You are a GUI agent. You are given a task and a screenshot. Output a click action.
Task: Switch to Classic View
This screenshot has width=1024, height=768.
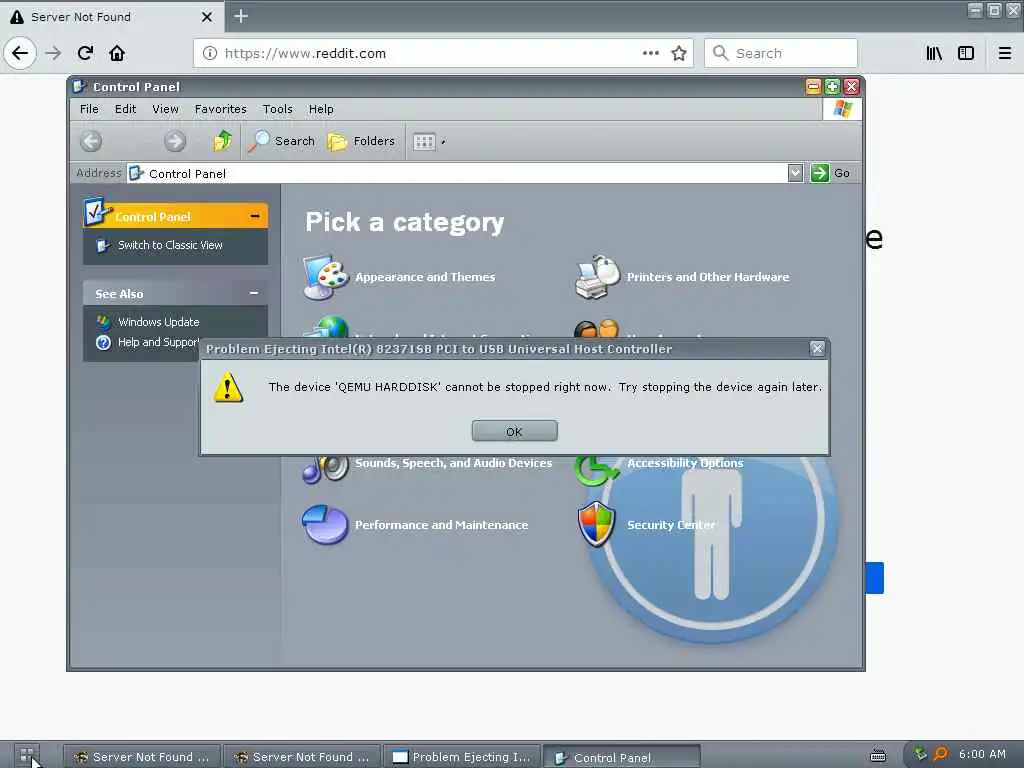tap(170, 245)
